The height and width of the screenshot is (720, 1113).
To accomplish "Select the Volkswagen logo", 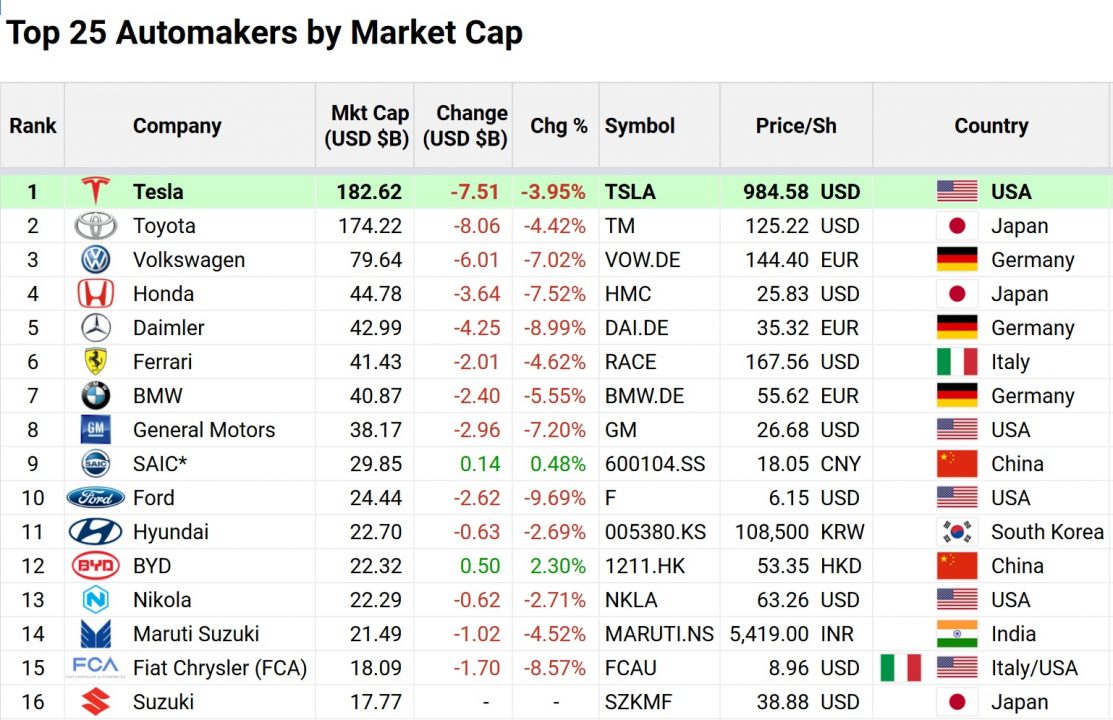I will pos(95,260).
